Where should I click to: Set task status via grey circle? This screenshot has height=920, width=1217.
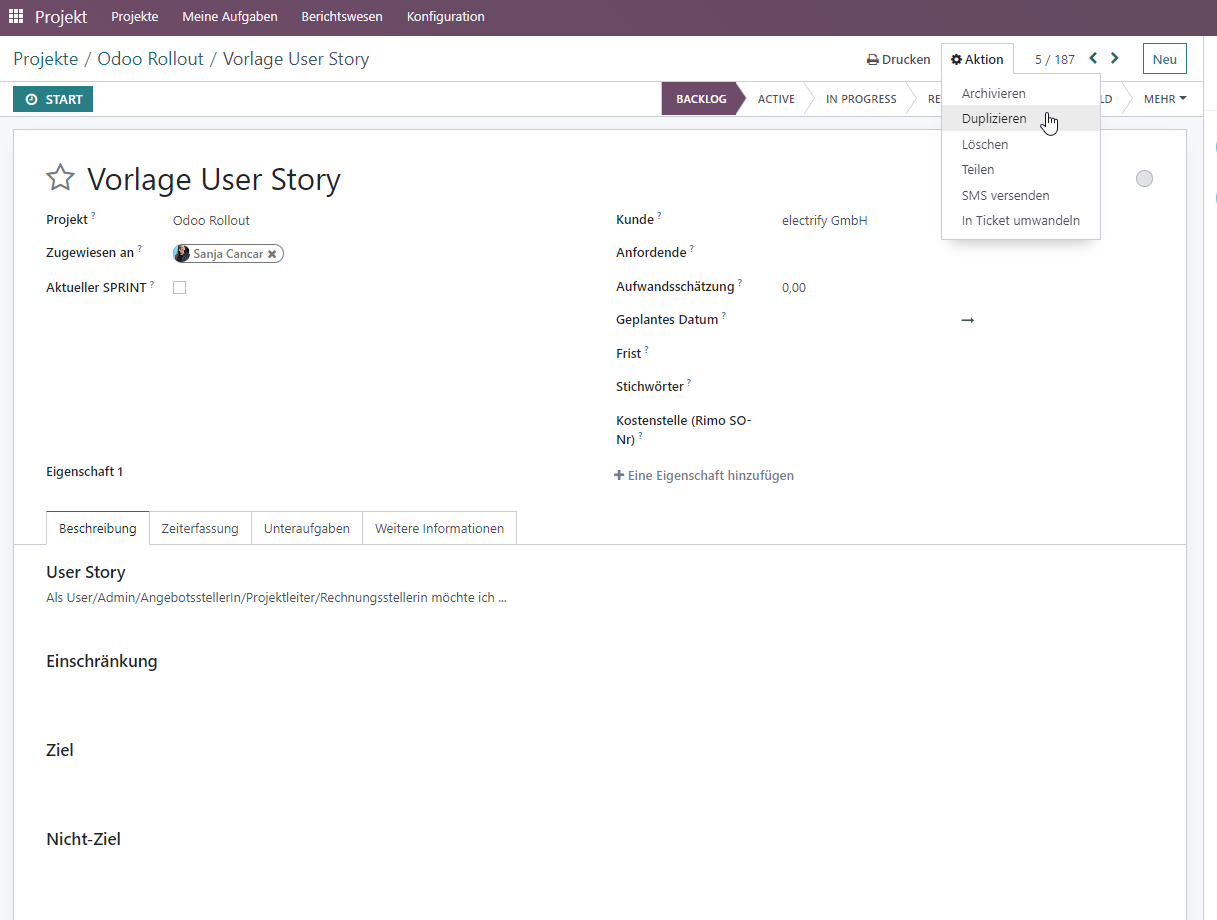(x=1144, y=178)
